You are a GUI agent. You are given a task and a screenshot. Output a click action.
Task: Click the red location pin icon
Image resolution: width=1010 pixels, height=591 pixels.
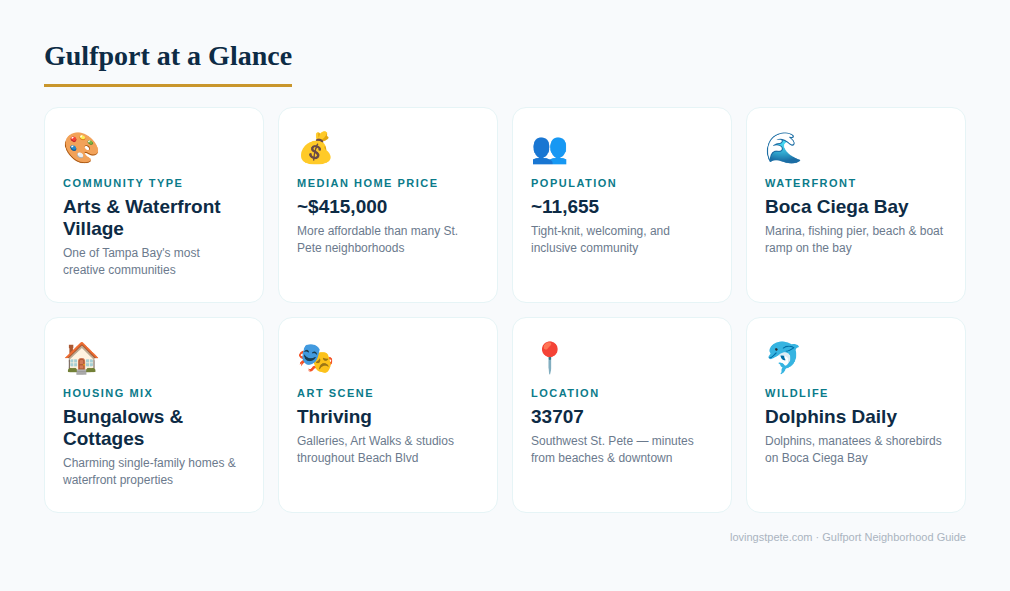(549, 357)
